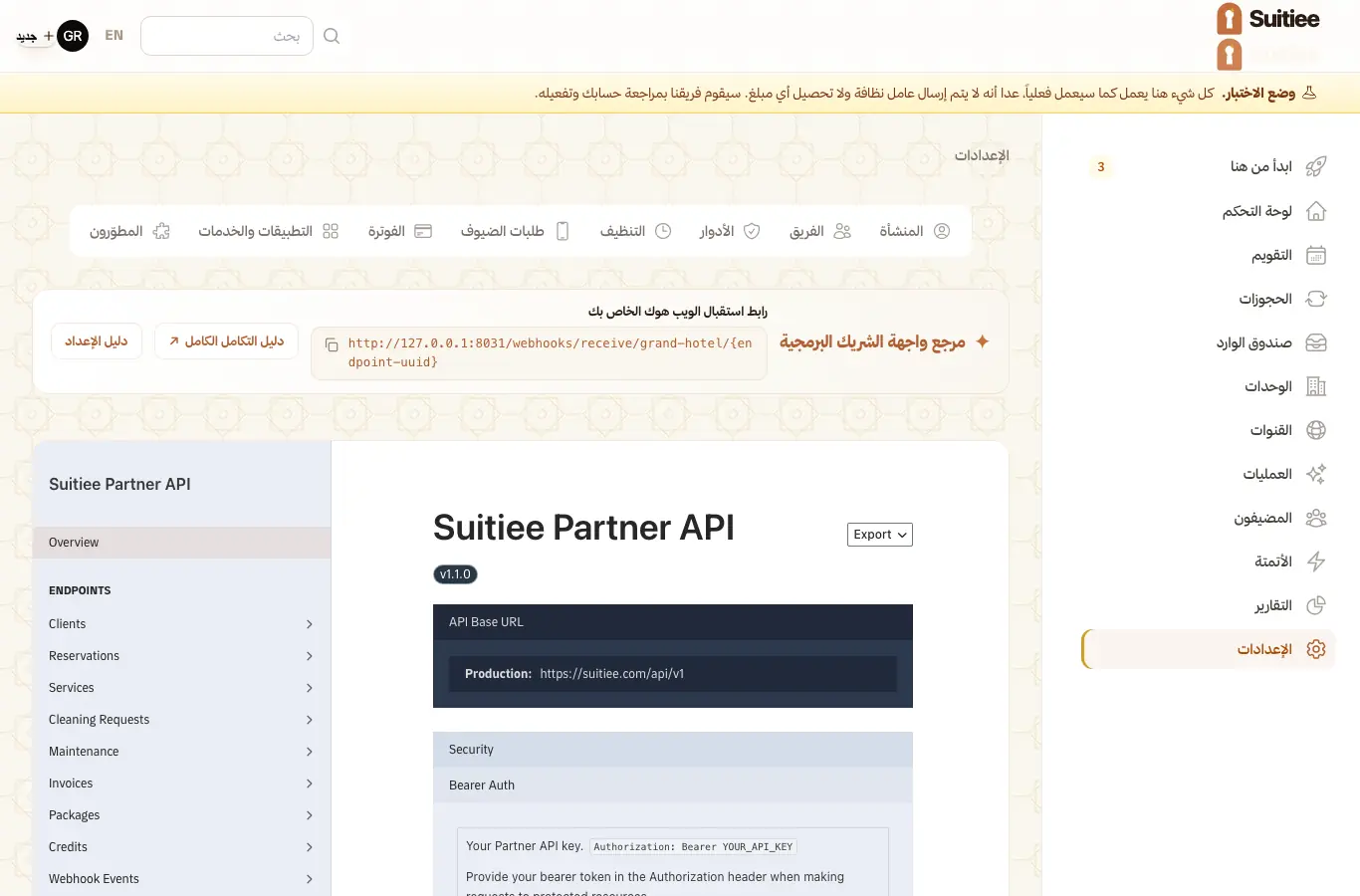Open the dashboard via the home icon

tap(1315, 211)
